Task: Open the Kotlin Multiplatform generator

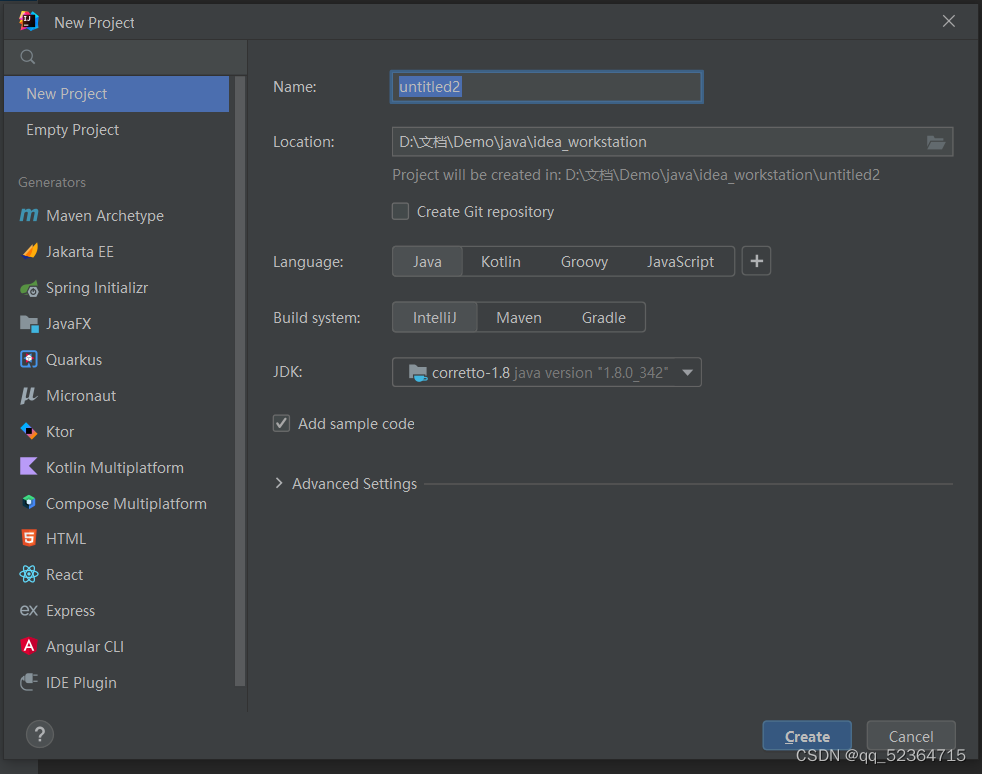Action: coord(116,468)
